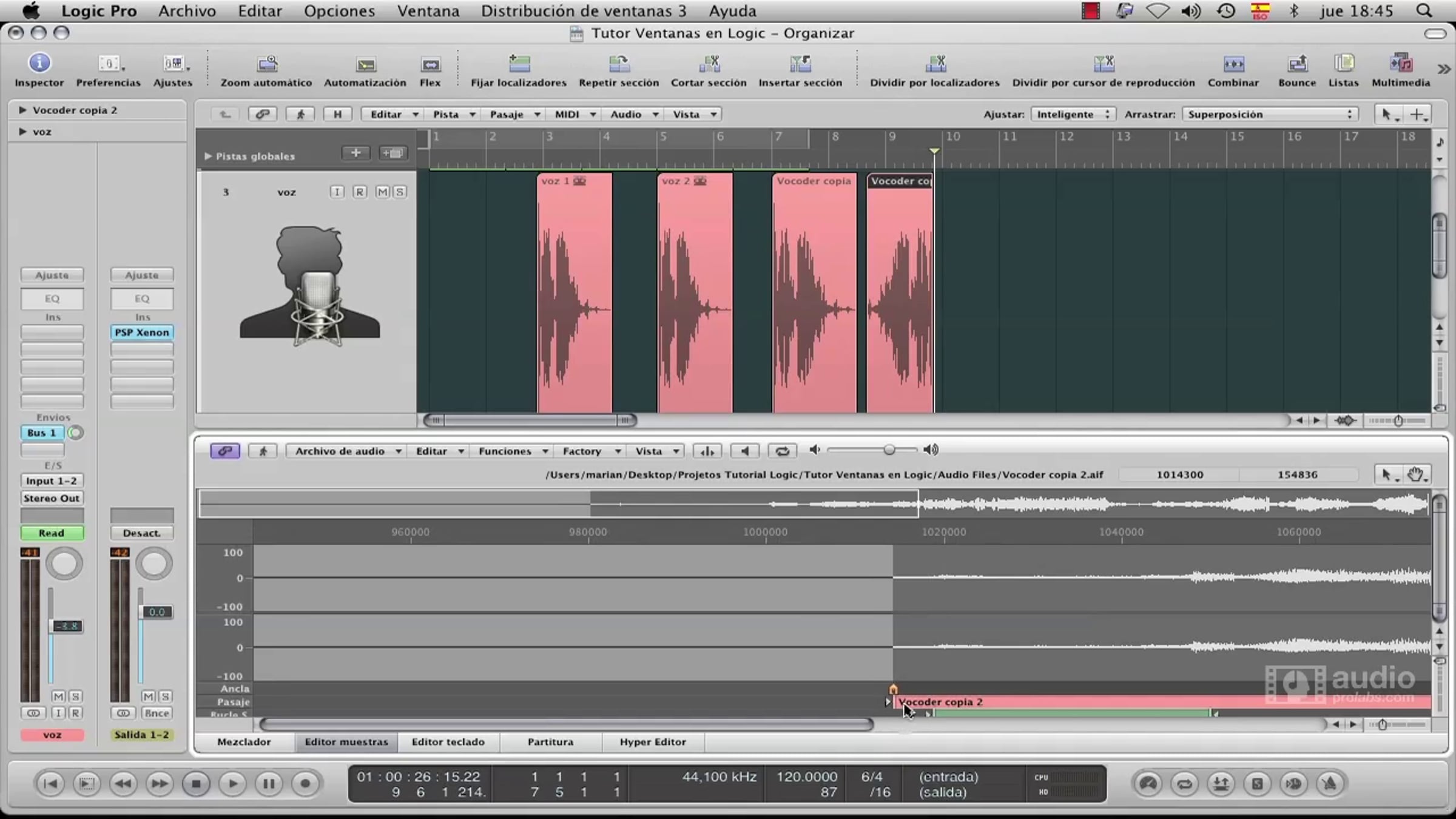Switch to the Mezclador tab
Image resolution: width=1456 pixels, height=819 pixels.
pyautogui.click(x=244, y=741)
